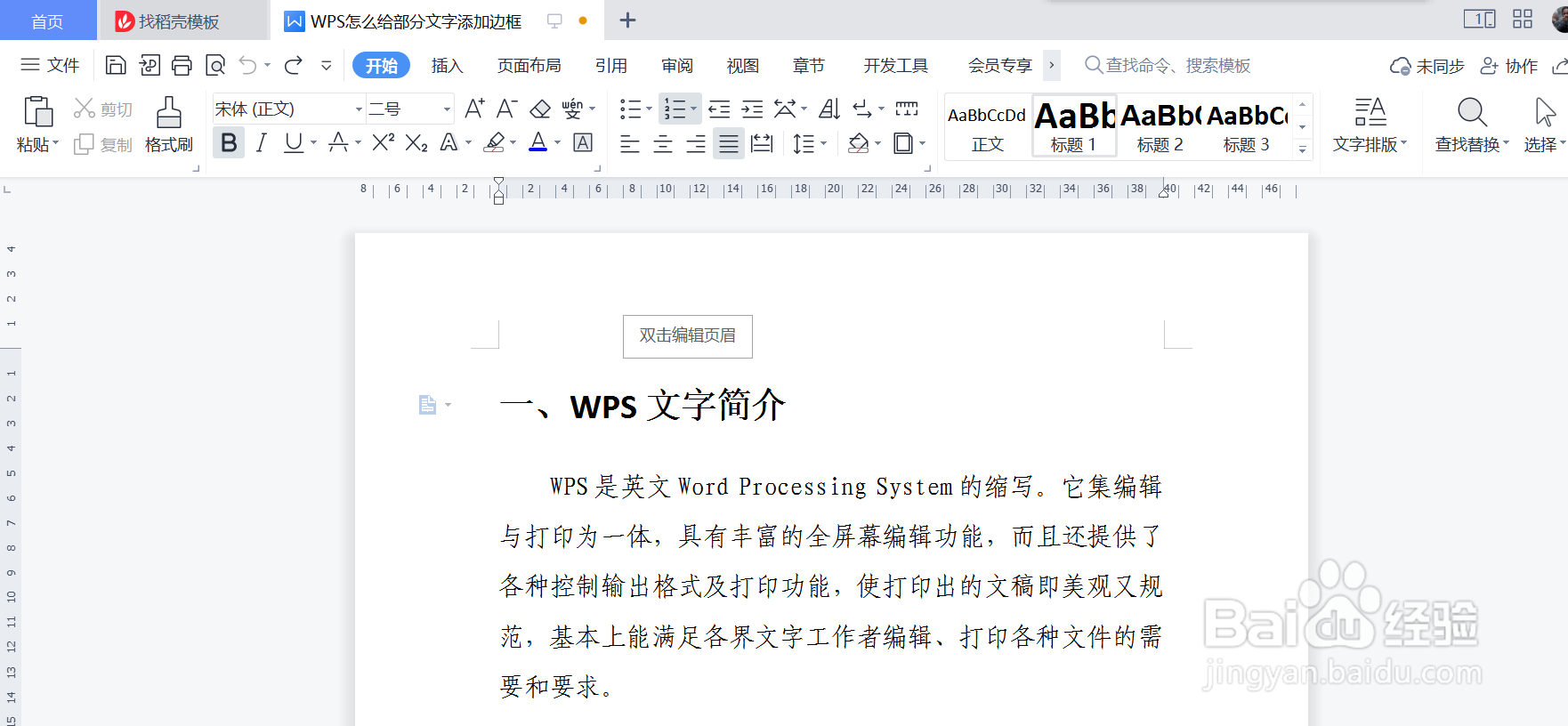Image resolution: width=1568 pixels, height=726 pixels.
Task: Open quick access toolbar customize dropdown
Action: pos(327,65)
